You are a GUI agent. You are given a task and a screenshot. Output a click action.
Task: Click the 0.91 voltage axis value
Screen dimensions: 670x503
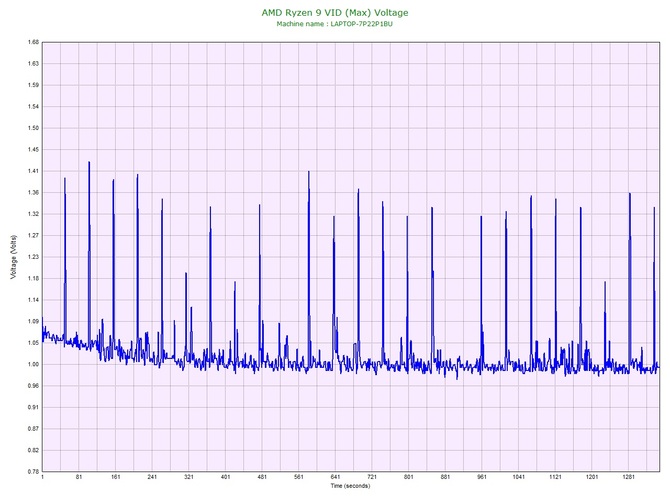[x=33, y=407]
